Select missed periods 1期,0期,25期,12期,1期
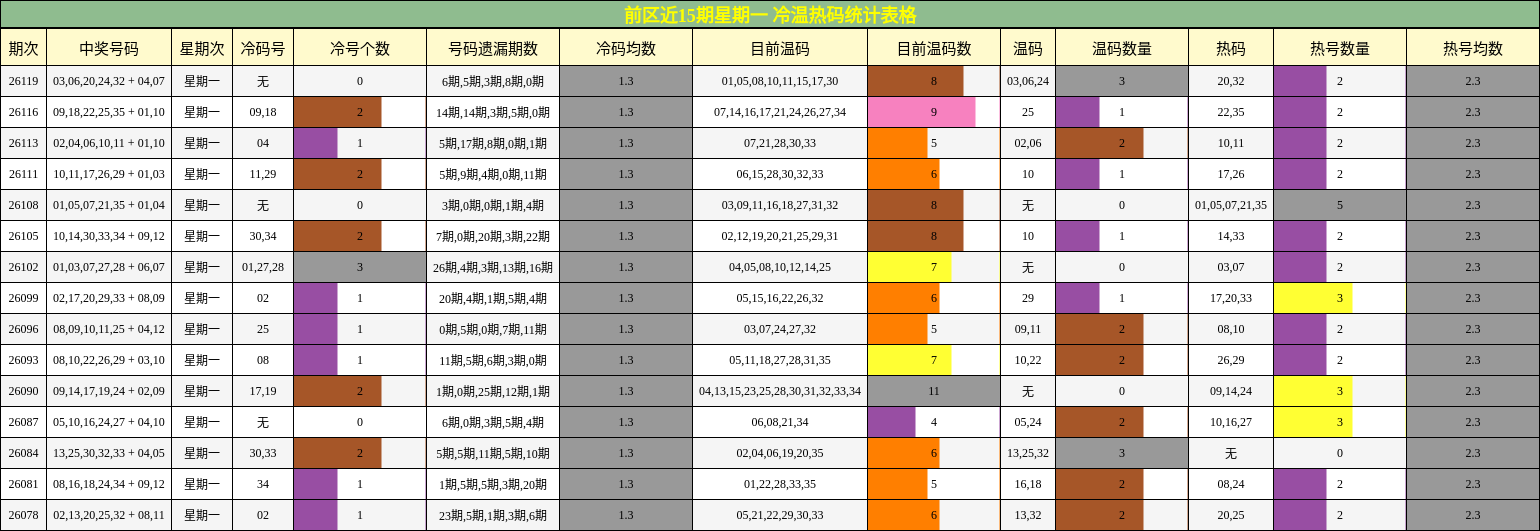 (493, 391)
